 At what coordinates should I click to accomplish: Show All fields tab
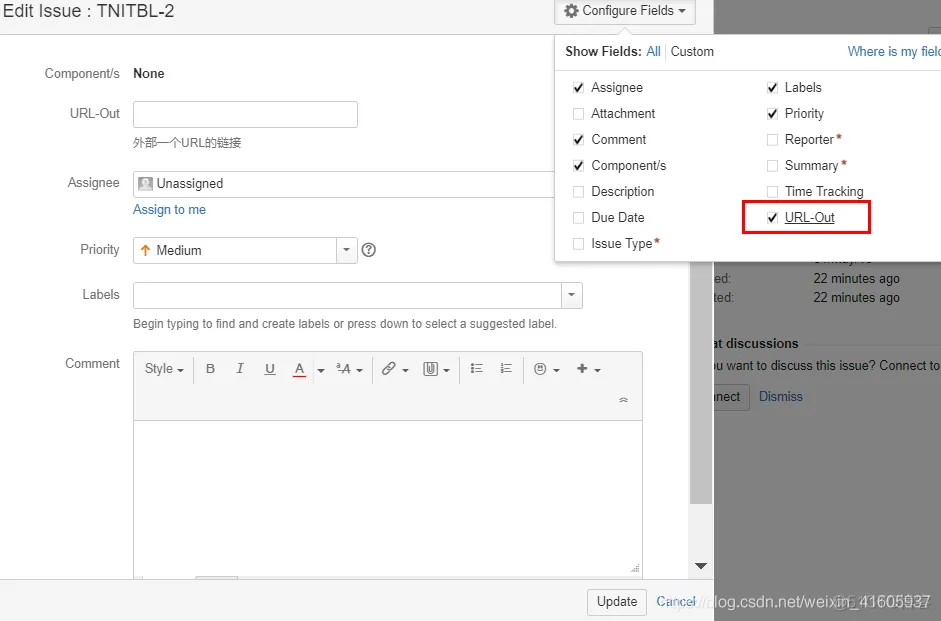pos(654,52)
